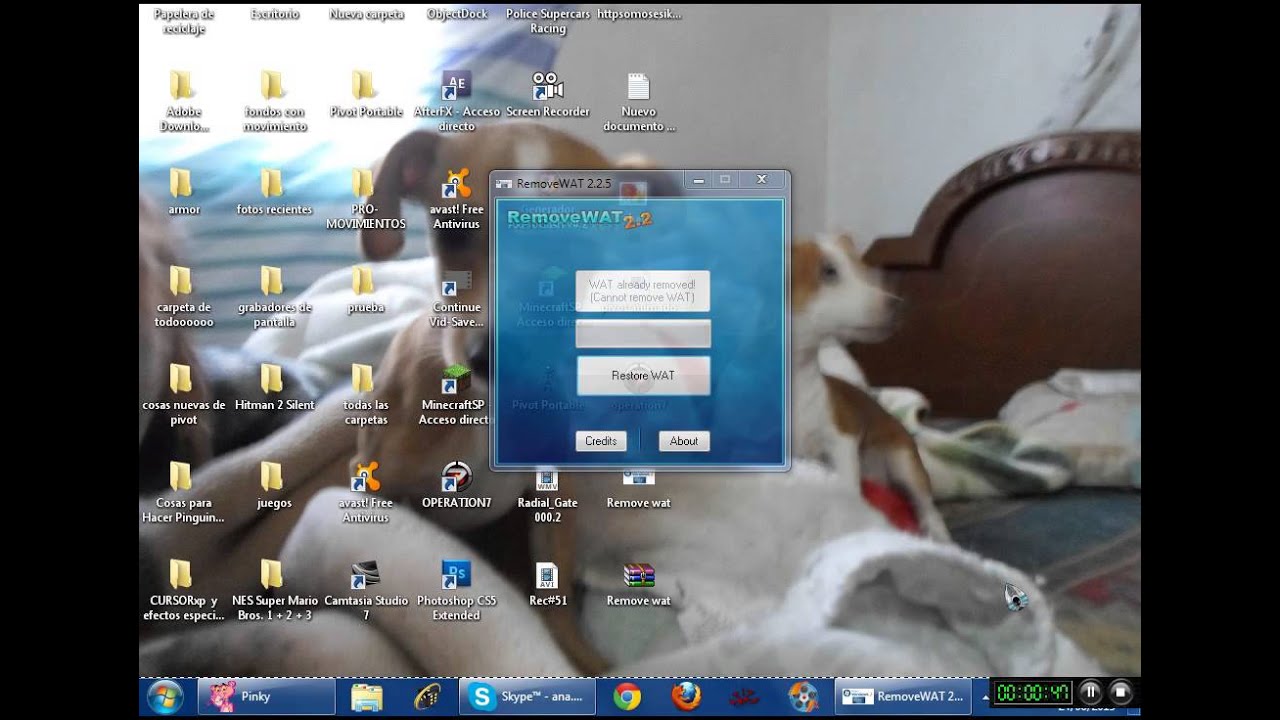Select the 'juegos' folder icon

272,477
